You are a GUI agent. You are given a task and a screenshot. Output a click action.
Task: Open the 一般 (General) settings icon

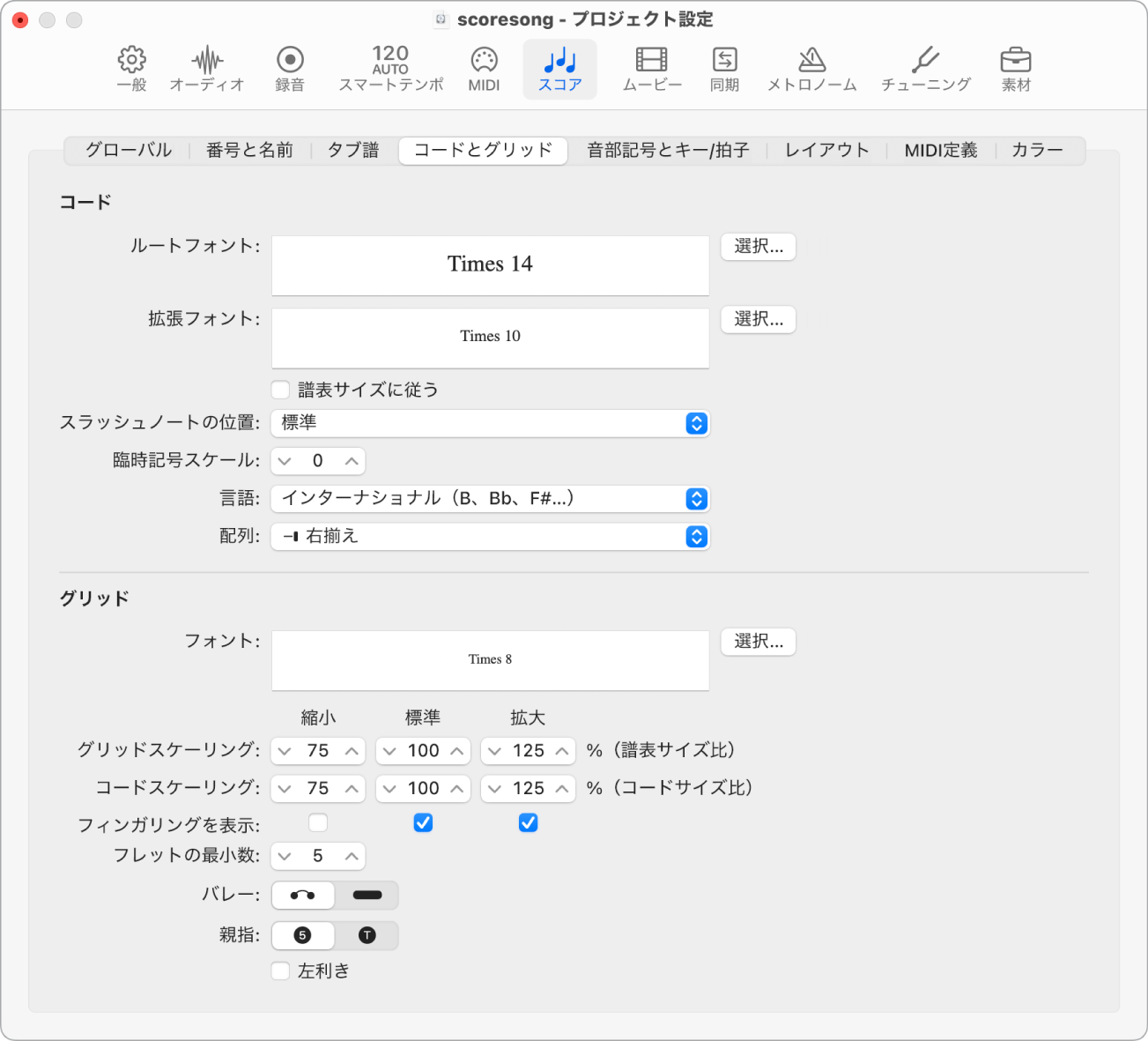point(131,67)
